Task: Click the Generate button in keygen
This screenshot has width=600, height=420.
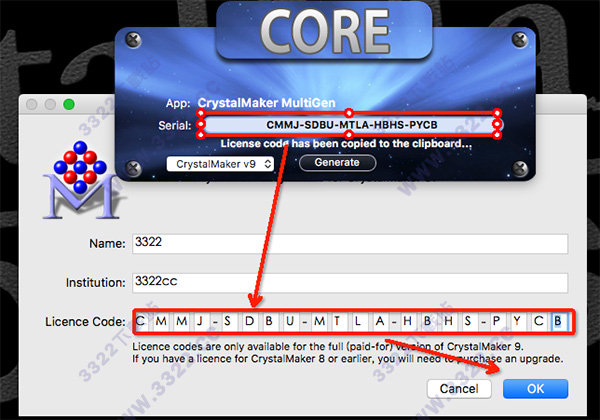Action: tap(337, 163)
